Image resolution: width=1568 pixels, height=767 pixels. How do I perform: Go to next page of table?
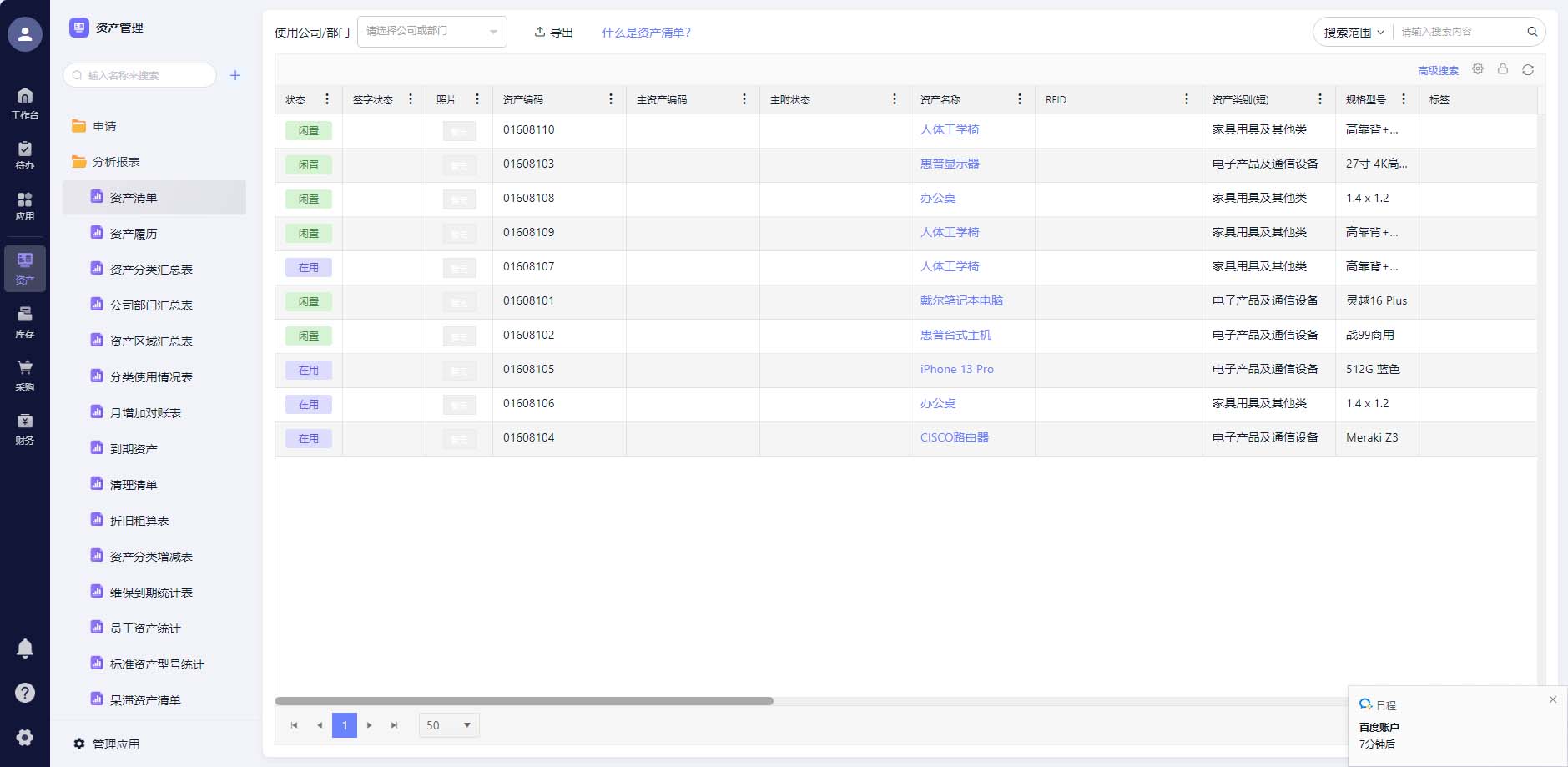369,725
